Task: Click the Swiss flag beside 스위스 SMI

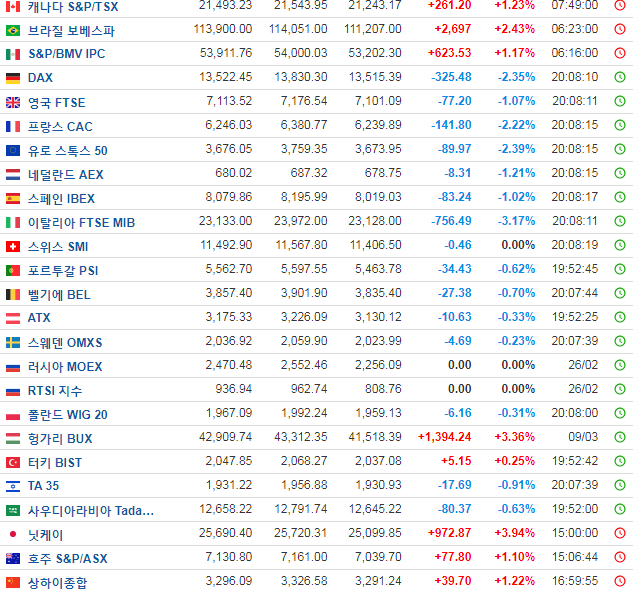Action: click(13, 246)
